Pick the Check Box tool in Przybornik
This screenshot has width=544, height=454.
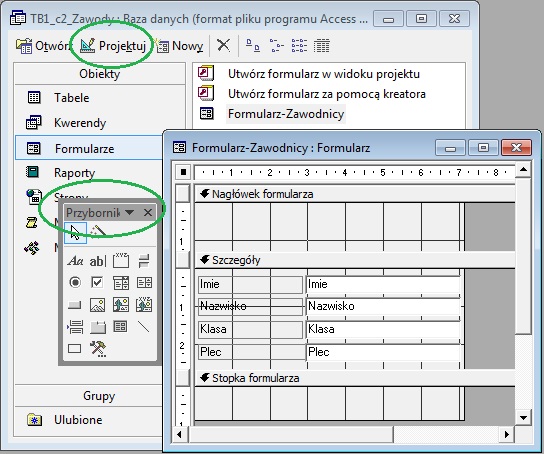97,282
